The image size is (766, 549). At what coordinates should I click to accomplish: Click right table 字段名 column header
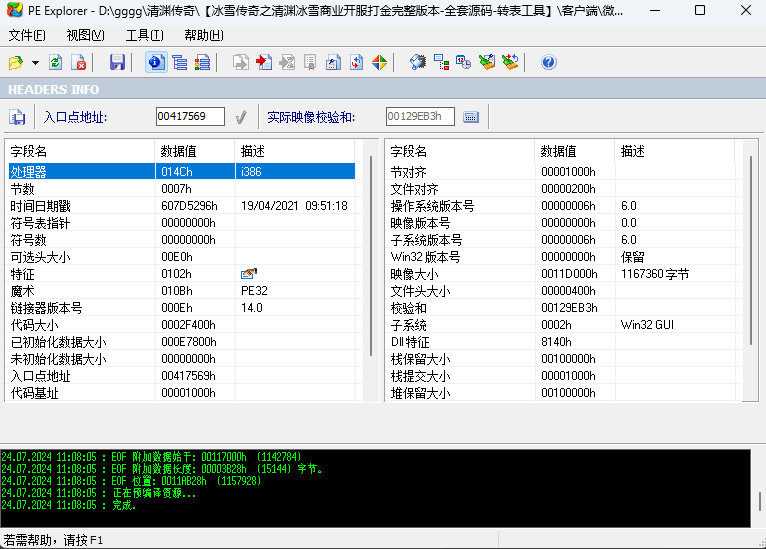[x=461, y=151]
